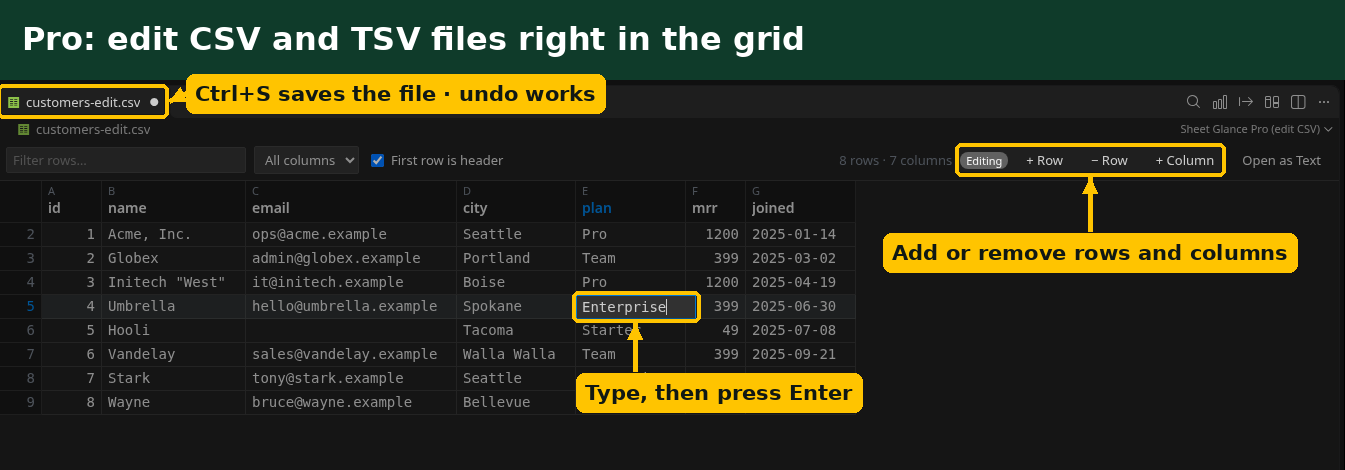
Task: Click the 2025-06-30 joined cell
Action: coord(800,306)
